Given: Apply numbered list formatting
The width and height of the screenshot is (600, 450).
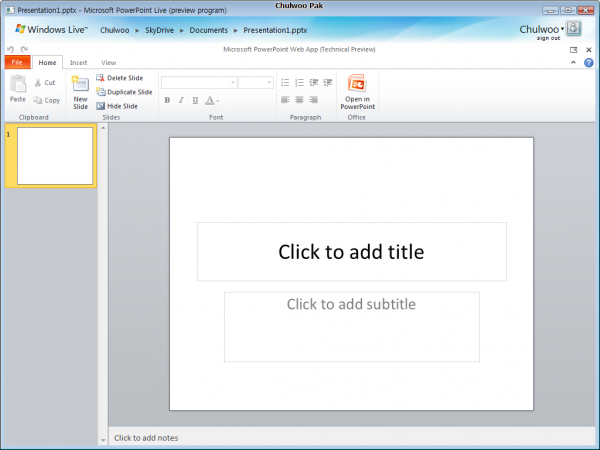Looking at the screenshot, I should click(299, 82).
